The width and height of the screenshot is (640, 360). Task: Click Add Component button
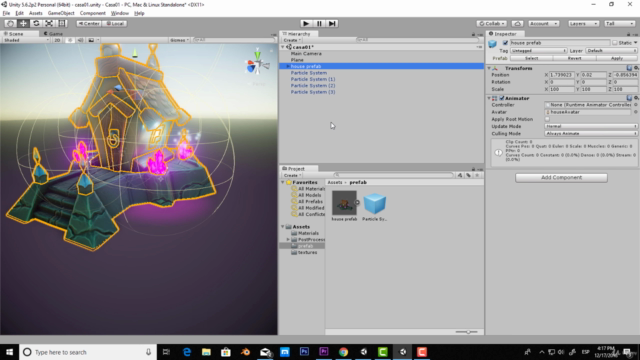pos(561,178)
